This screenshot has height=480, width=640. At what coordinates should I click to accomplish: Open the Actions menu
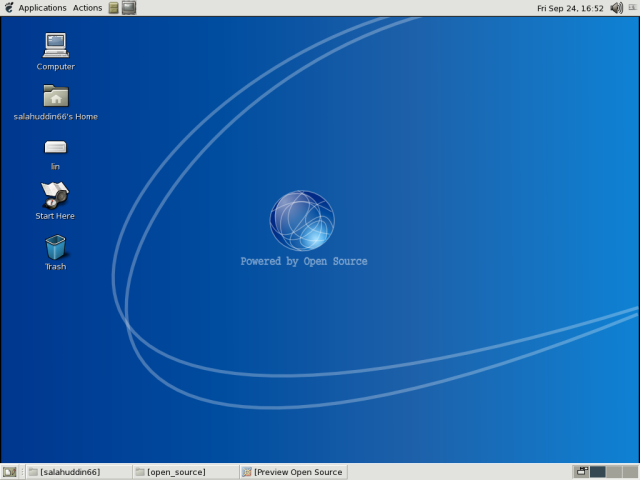pos(87,8)
